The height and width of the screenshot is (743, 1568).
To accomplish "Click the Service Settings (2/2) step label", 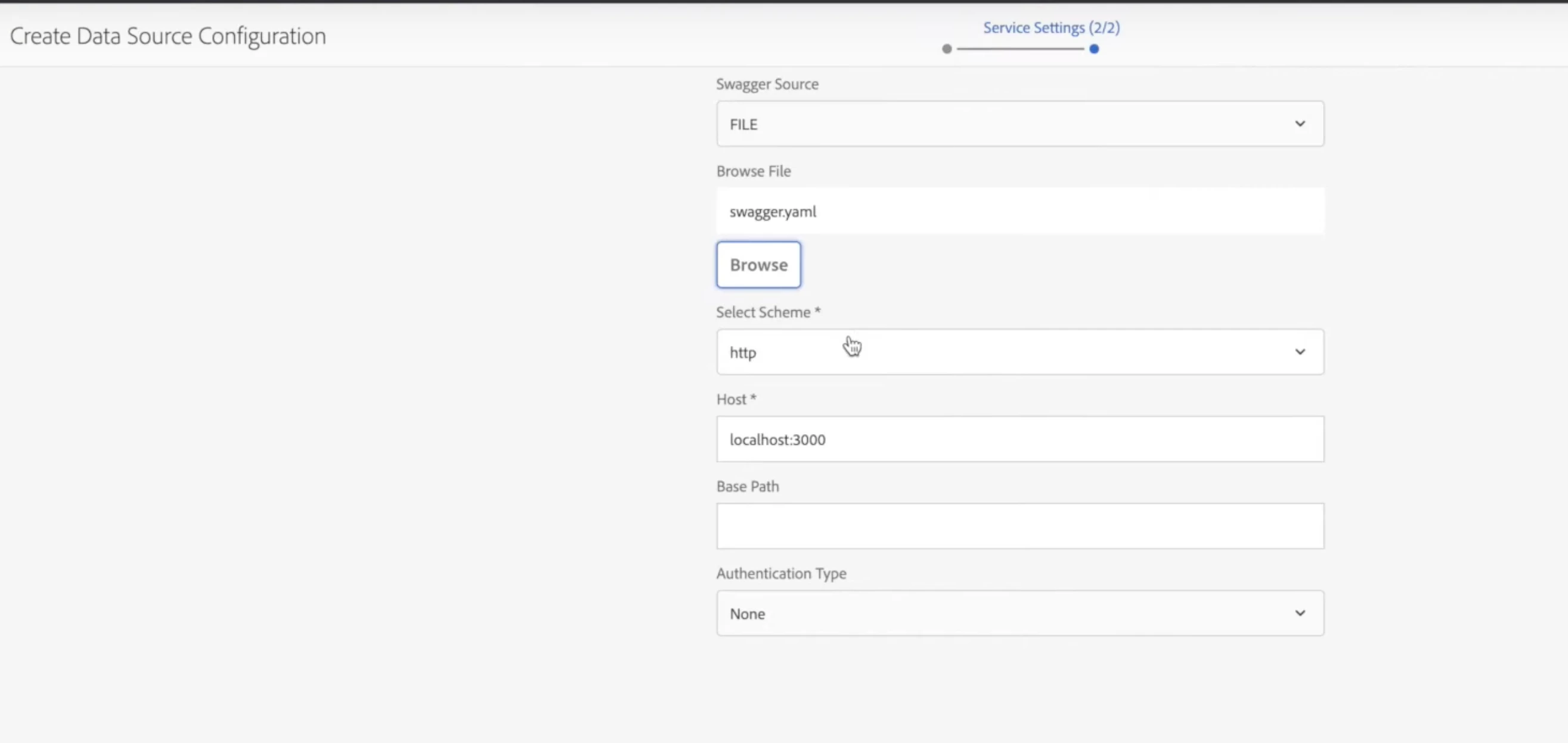I will point(1051,27).
